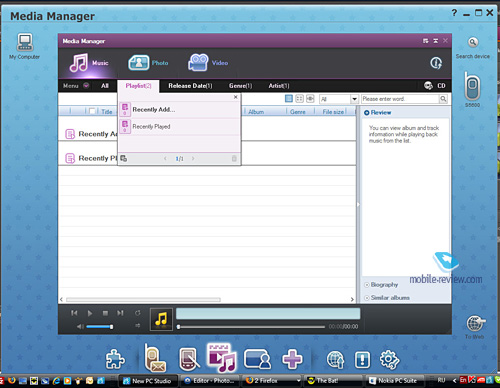Click Search device magnifier icon
500x388 pixels.
point(473,42)
